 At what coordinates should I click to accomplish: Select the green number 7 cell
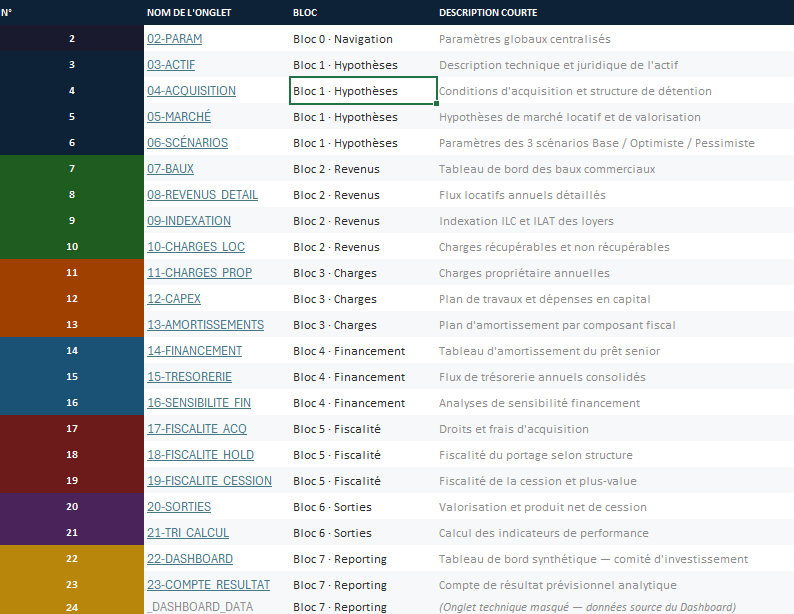click(72, 168)
